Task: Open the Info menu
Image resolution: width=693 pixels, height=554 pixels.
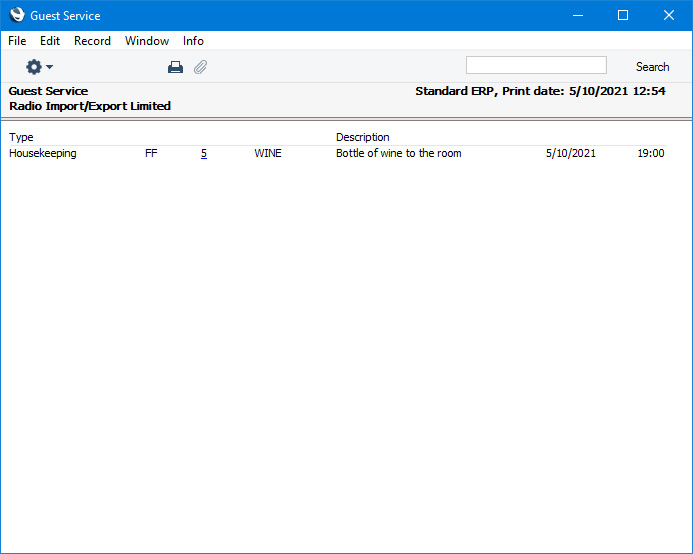Action: point(193,41)
